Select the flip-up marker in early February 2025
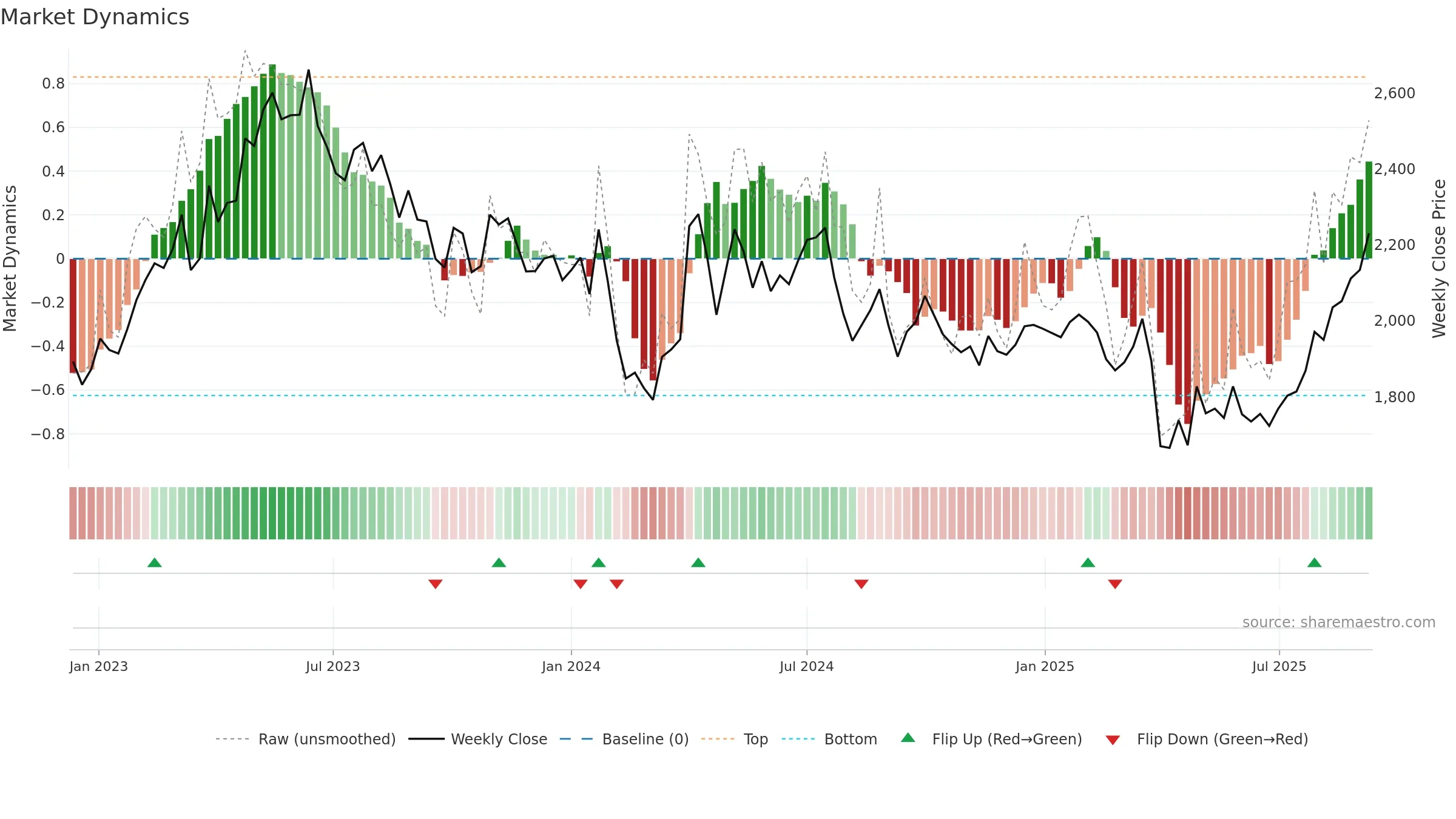Image resolution: width=1456 pixels, height=819 pixels. click(x=1088, y=562)
